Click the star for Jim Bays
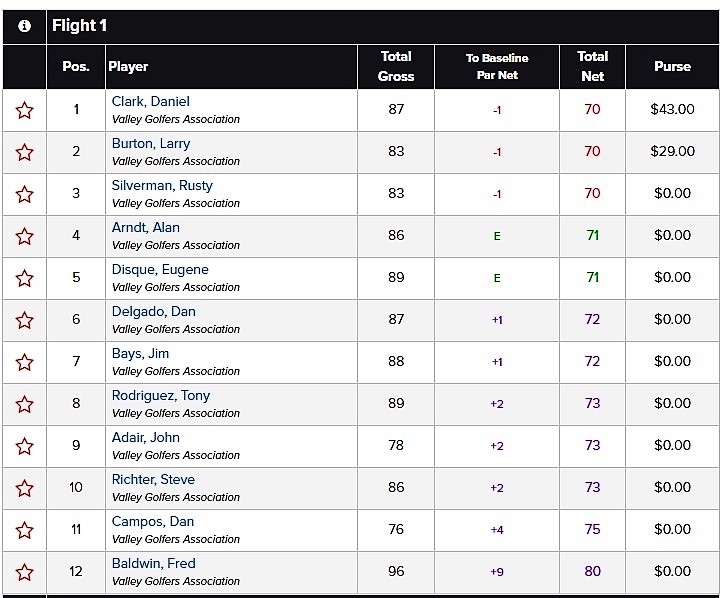The image size is (721, 598). pyautogui.click(x=24, y=362)
